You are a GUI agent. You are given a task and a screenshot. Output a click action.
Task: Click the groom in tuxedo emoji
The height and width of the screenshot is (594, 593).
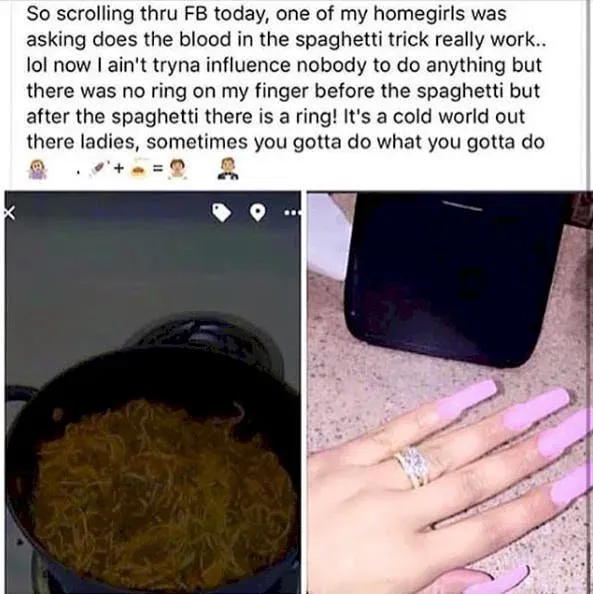228,169
